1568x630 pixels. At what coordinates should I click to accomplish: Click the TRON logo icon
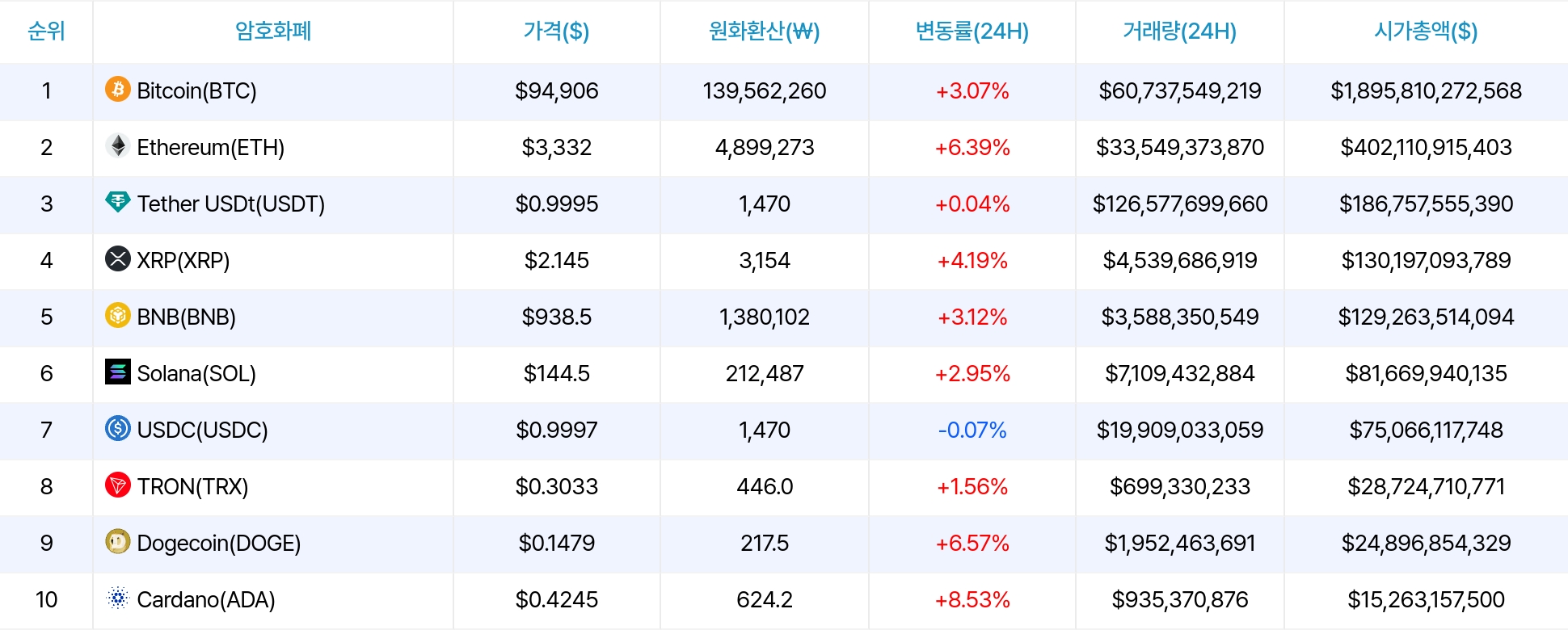[118, 485]
